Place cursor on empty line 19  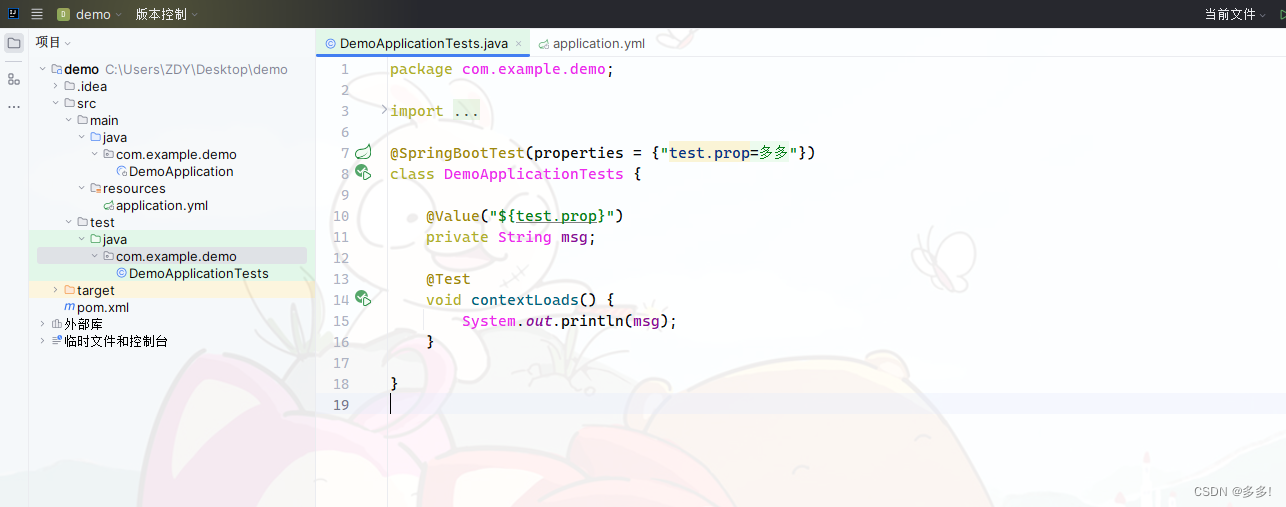[x=836, y=405]
